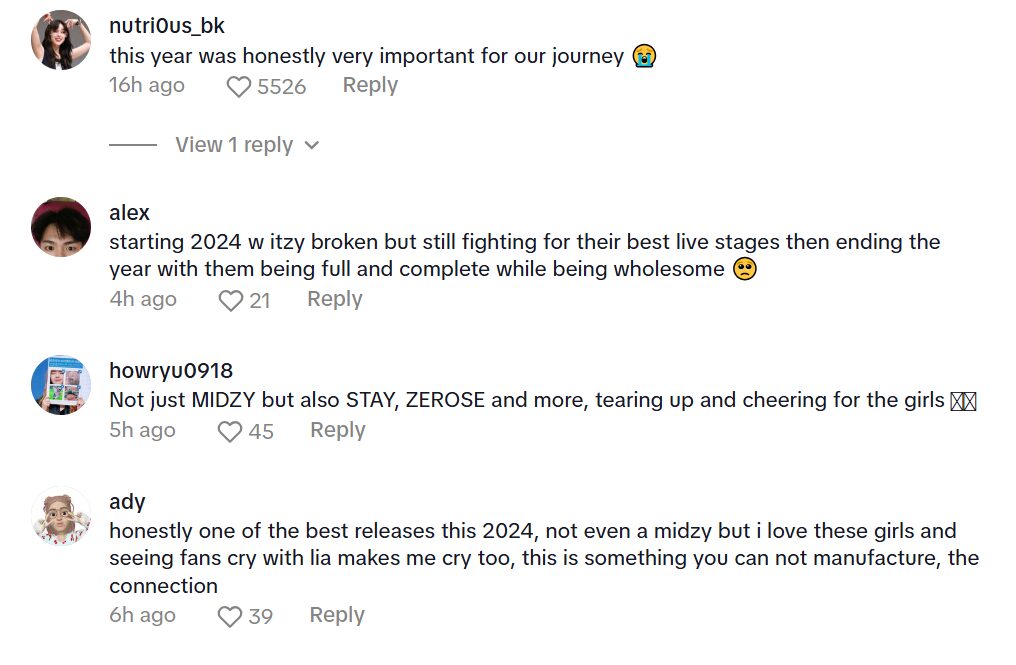This screenshot has height=665, width=1016.
Task: Expand 'View 1 reply' thread
Action: click(x=234, y=145)
